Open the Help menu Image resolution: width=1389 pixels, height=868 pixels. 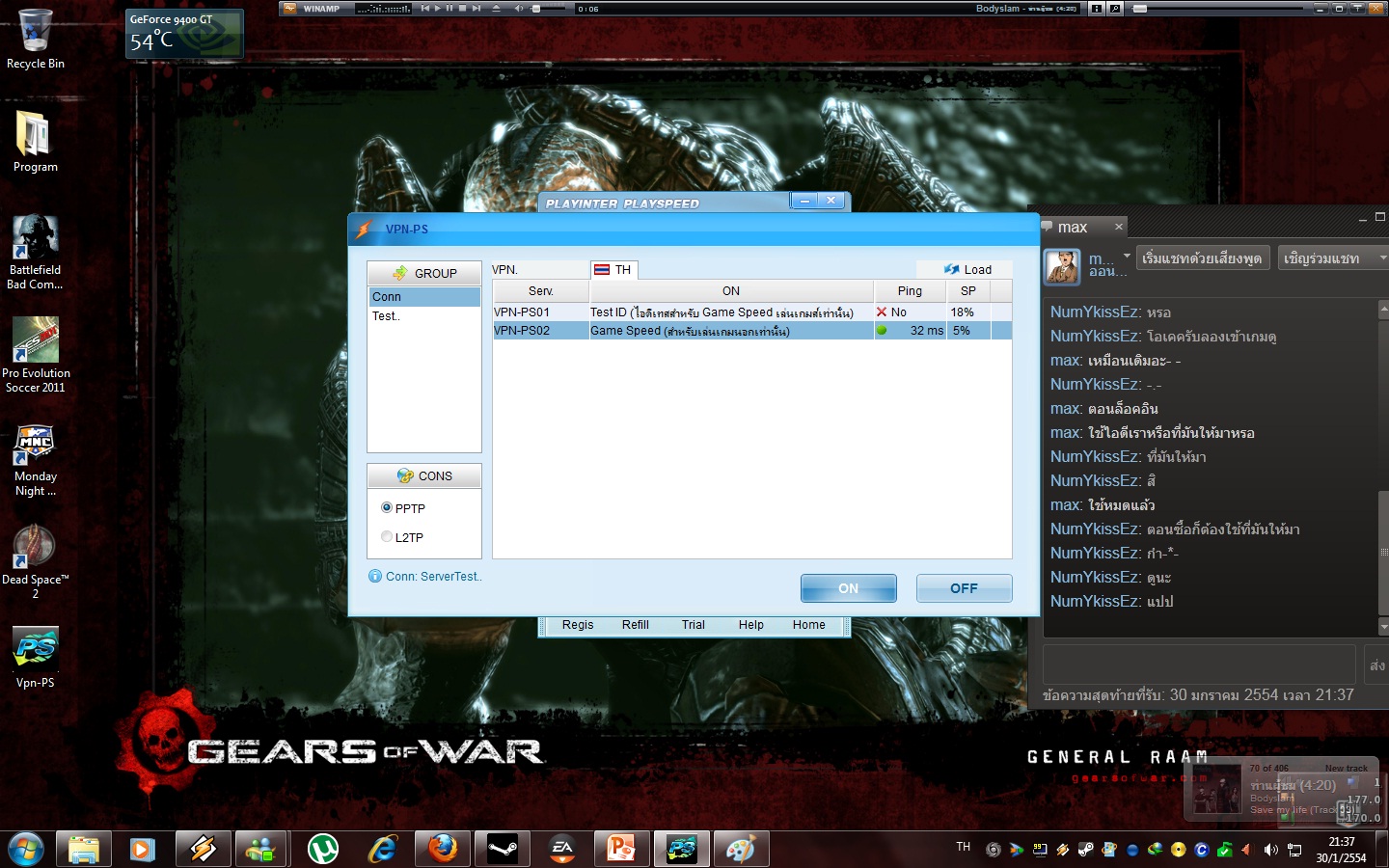(751, 625)
